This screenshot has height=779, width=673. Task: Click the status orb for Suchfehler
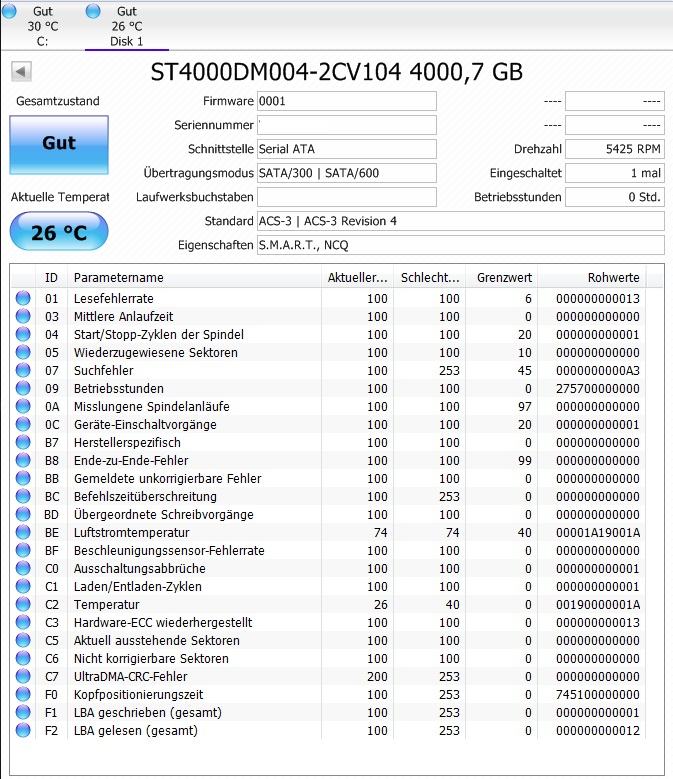coord(23,370)
